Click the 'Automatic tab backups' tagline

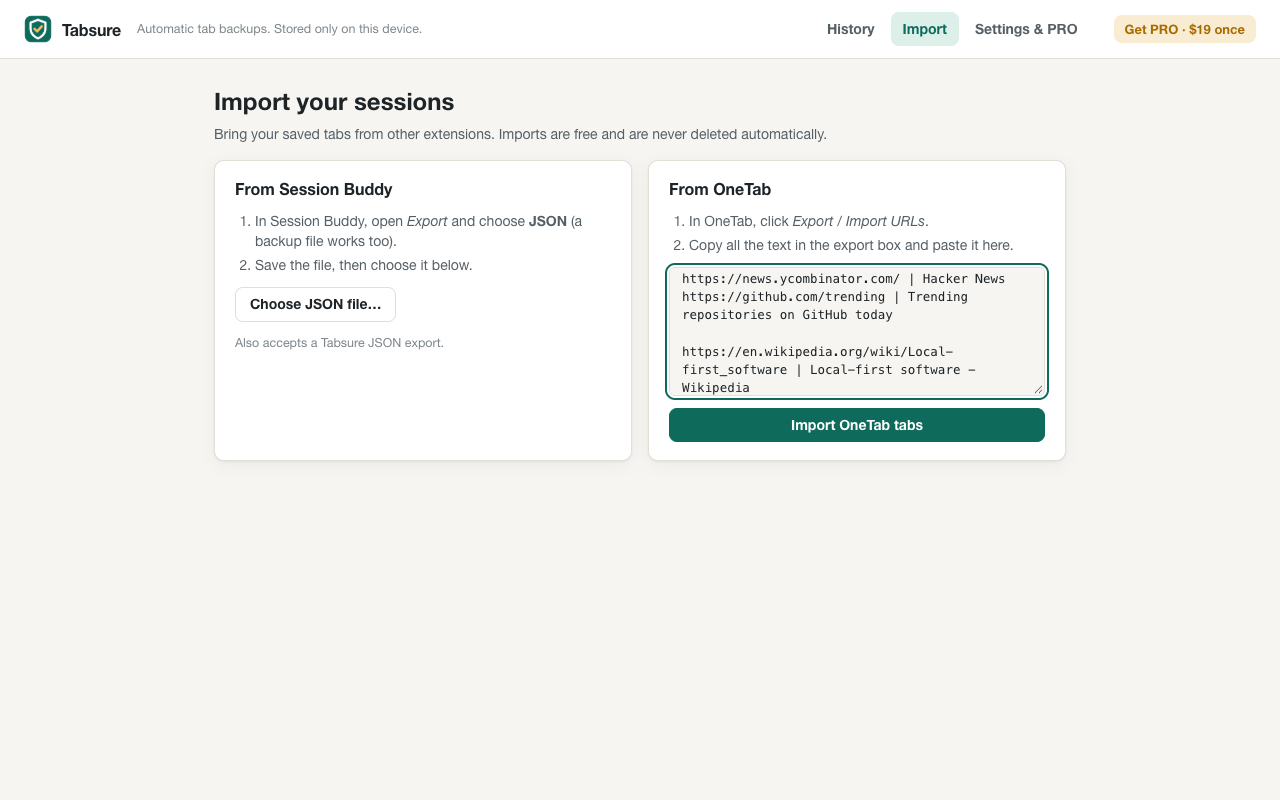click(279, 29)
